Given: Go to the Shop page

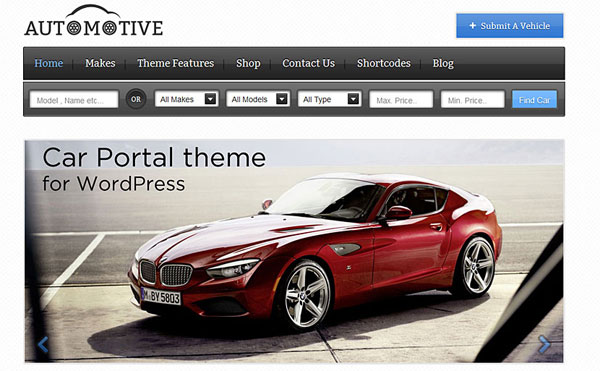Looking at the screenshot, I should coord(248,63).
